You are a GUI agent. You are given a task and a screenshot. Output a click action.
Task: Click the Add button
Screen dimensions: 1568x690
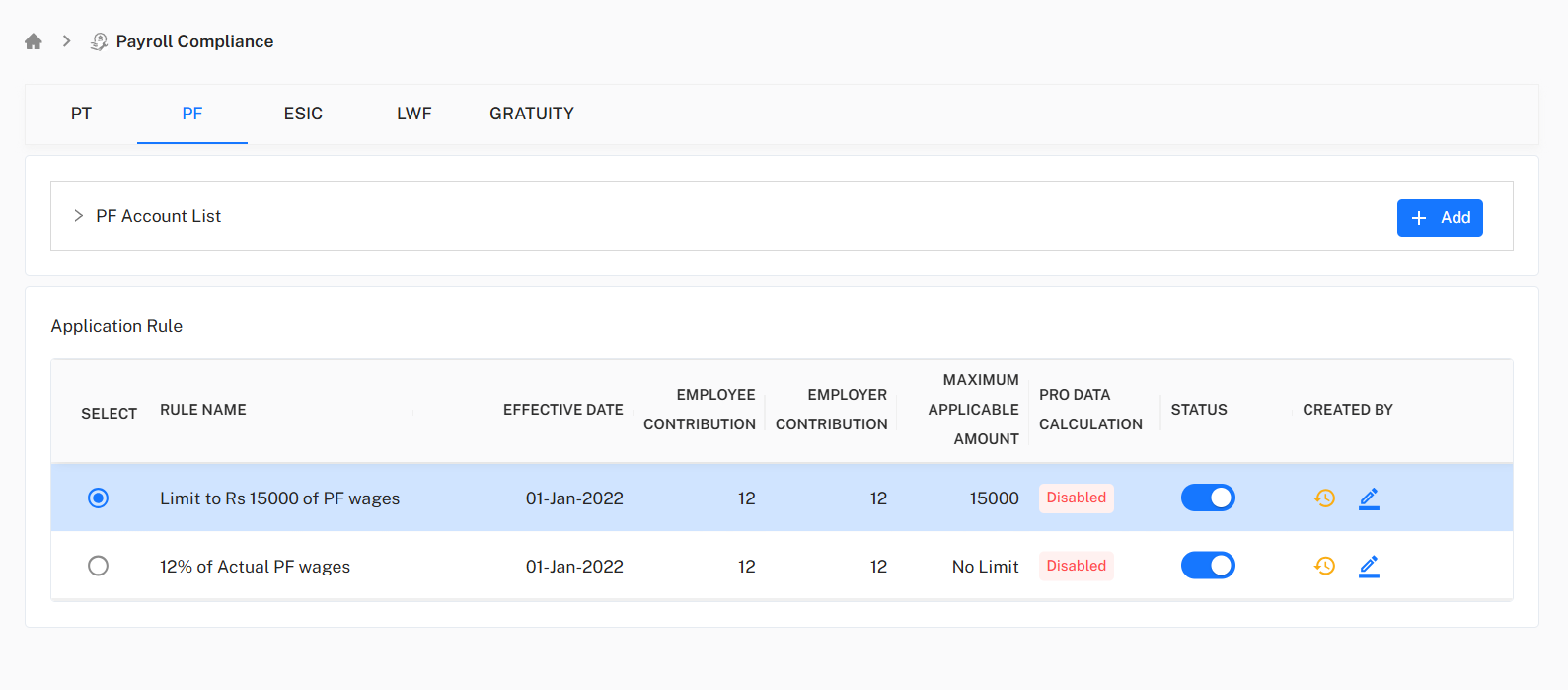(x=1439, y=218)
